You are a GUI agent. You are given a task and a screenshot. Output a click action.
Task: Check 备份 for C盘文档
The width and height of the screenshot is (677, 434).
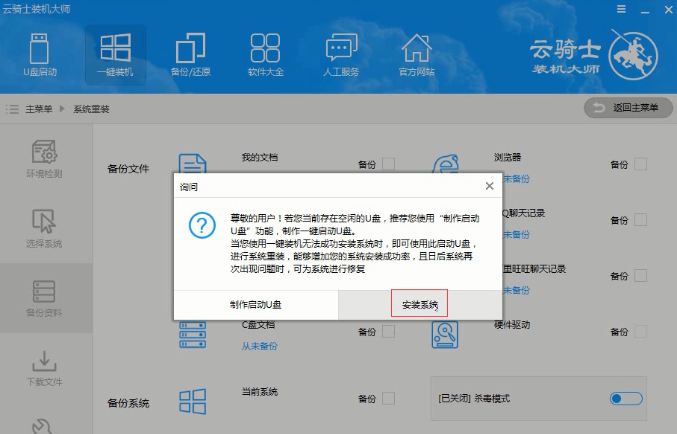pos(388,332)
